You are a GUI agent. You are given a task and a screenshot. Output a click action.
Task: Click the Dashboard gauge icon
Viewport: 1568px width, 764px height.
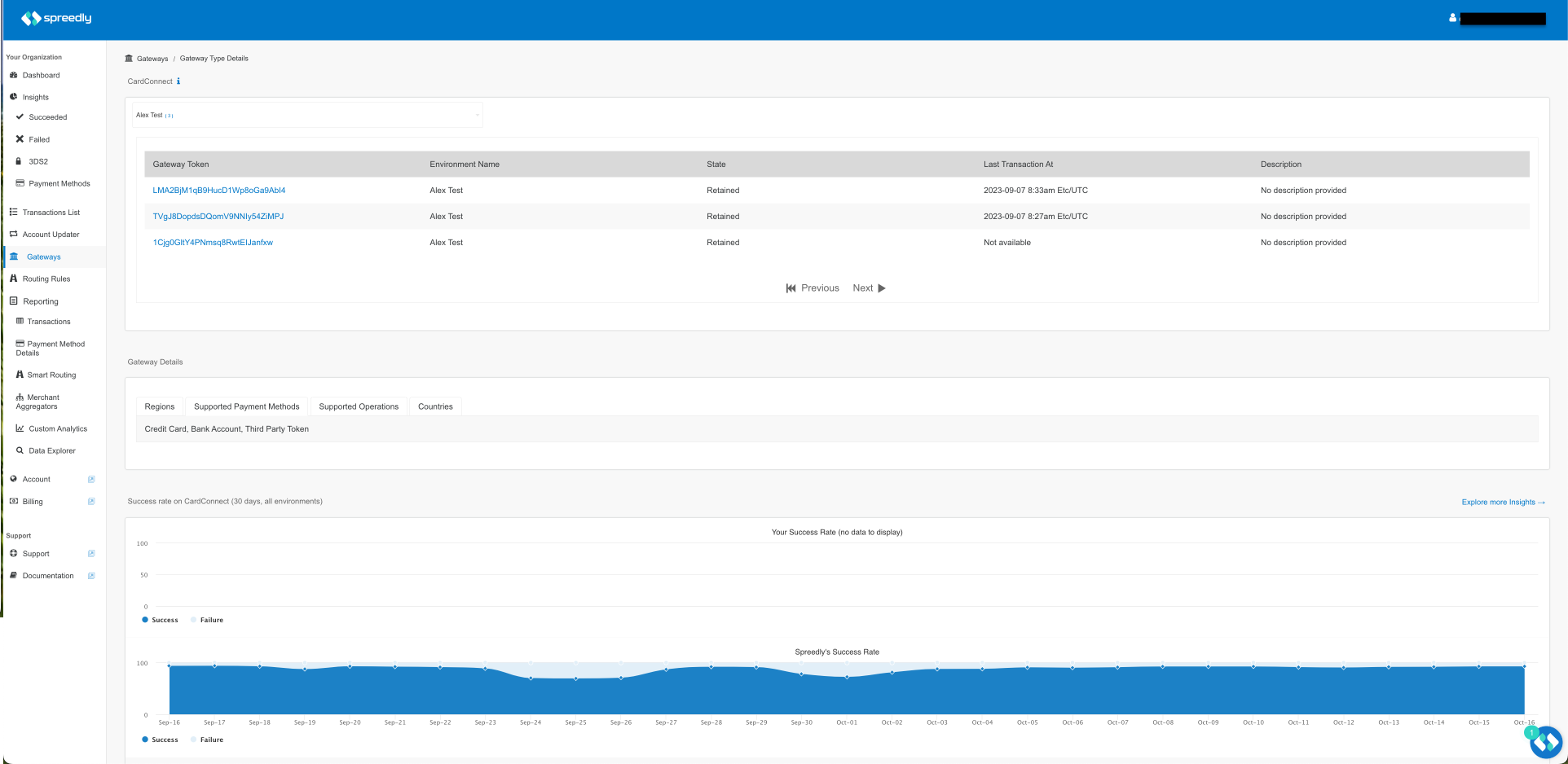[x=13, y=75]
